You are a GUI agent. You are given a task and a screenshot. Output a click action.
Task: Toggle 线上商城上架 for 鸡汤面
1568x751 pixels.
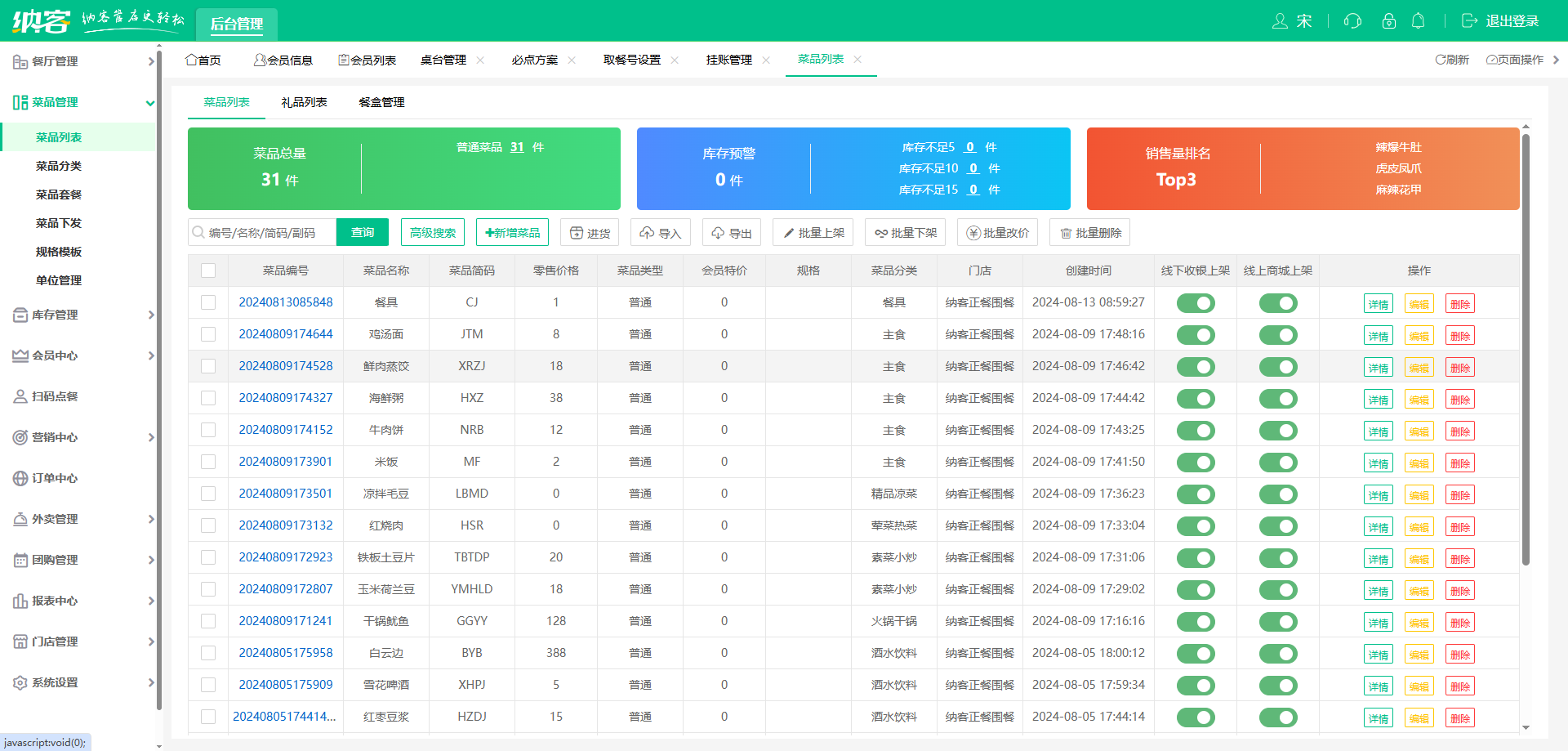pyautogui.click(x=1278, y=334)
